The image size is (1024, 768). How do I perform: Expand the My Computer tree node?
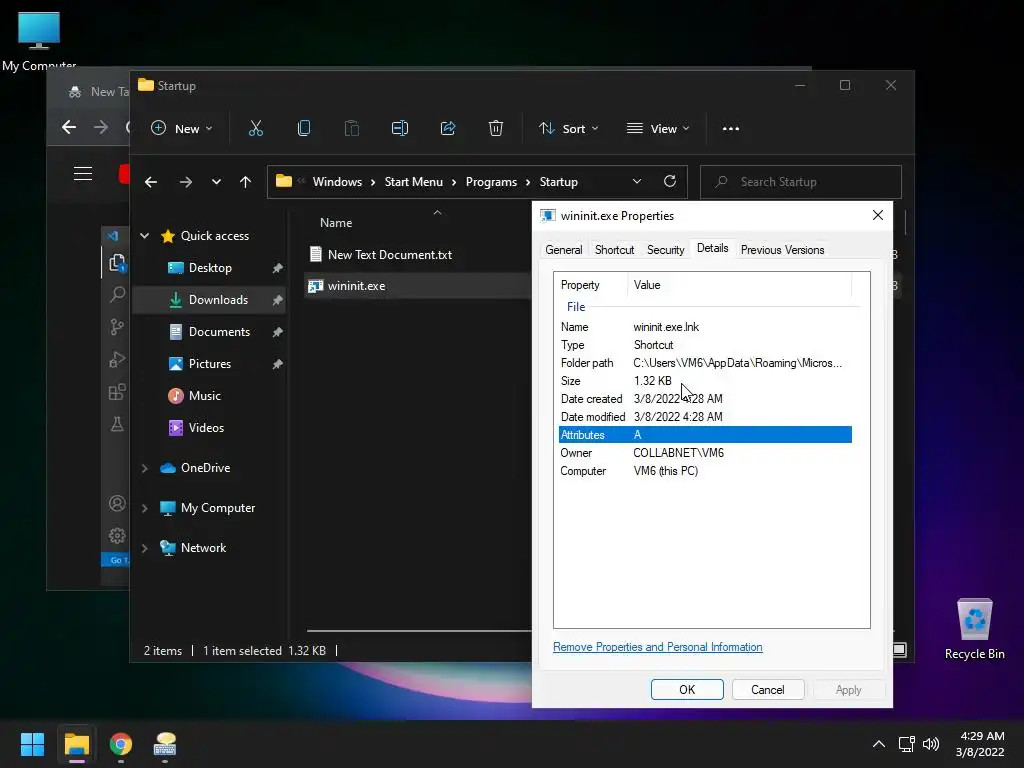click(145, 508)
